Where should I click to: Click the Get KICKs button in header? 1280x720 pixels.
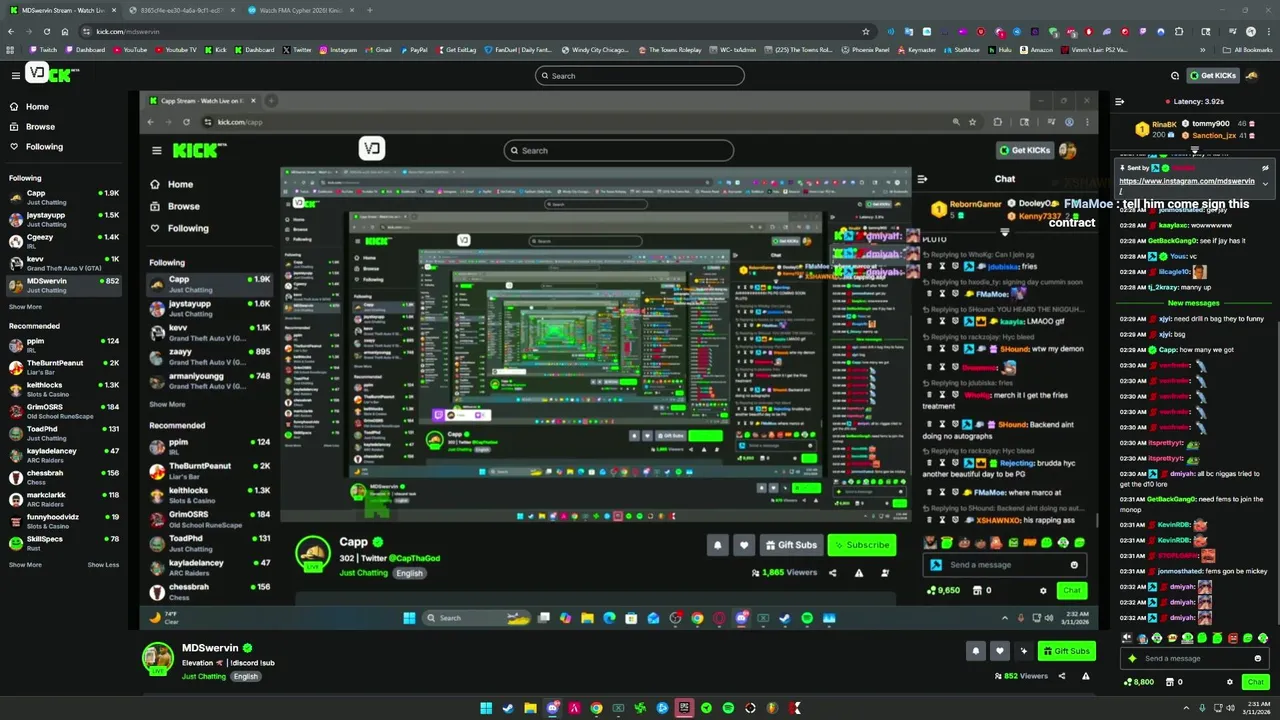coord(1212,76)
